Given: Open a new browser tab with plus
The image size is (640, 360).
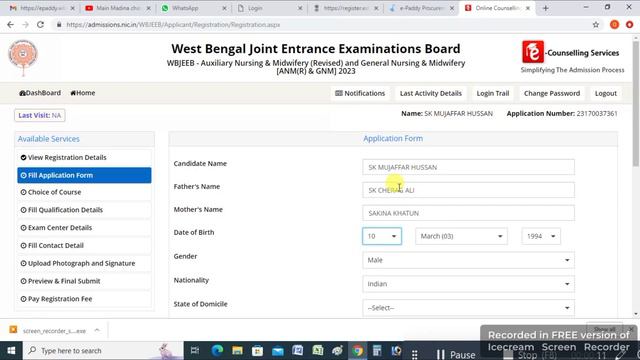Looking at the screenshot, I should [x=545, y=8].
